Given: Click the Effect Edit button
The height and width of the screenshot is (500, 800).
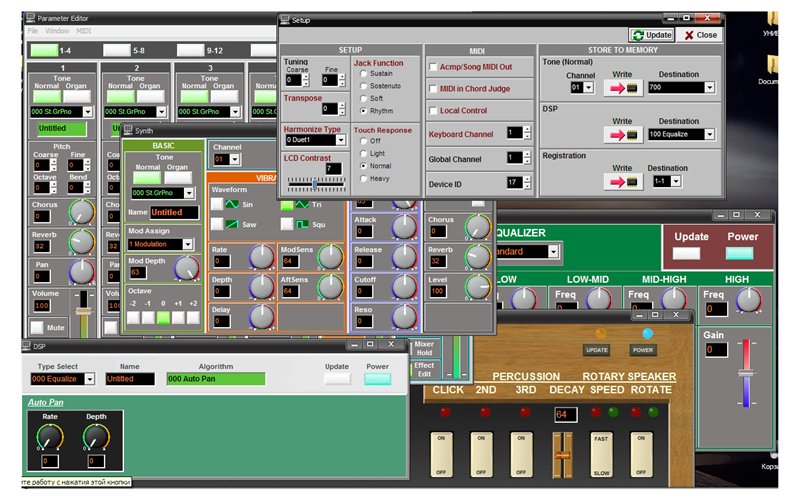Looking at the screenshot, I should coord(423,370).
